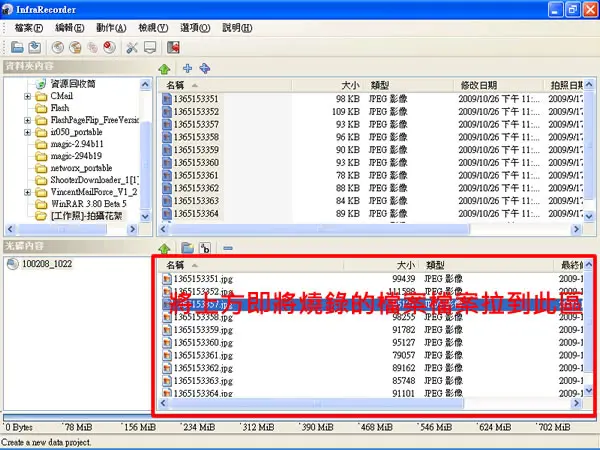Open the 動作(A) menu

point(111,28)
